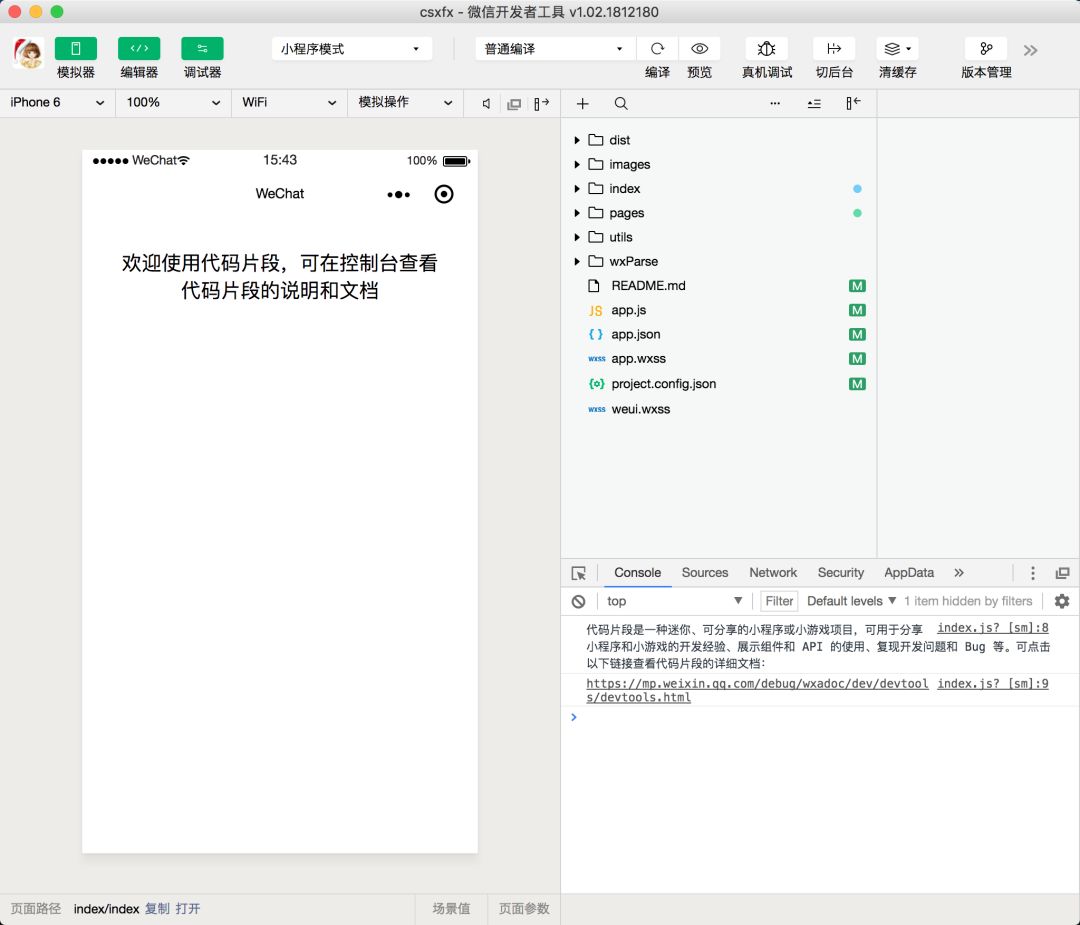Image resolution: width=1080 pixels, height=925 pixels.
Task: Add a new file with plus icon
Action: (583, 103)
